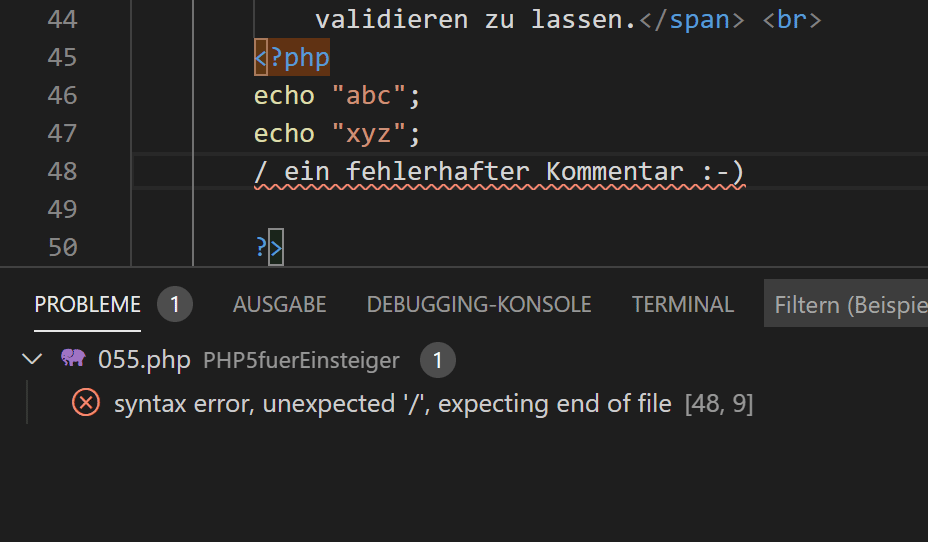
Task: Click the count badge next to PHP5fuerEinsteiger
Action: pyautogui.click(x=437, y=360)
